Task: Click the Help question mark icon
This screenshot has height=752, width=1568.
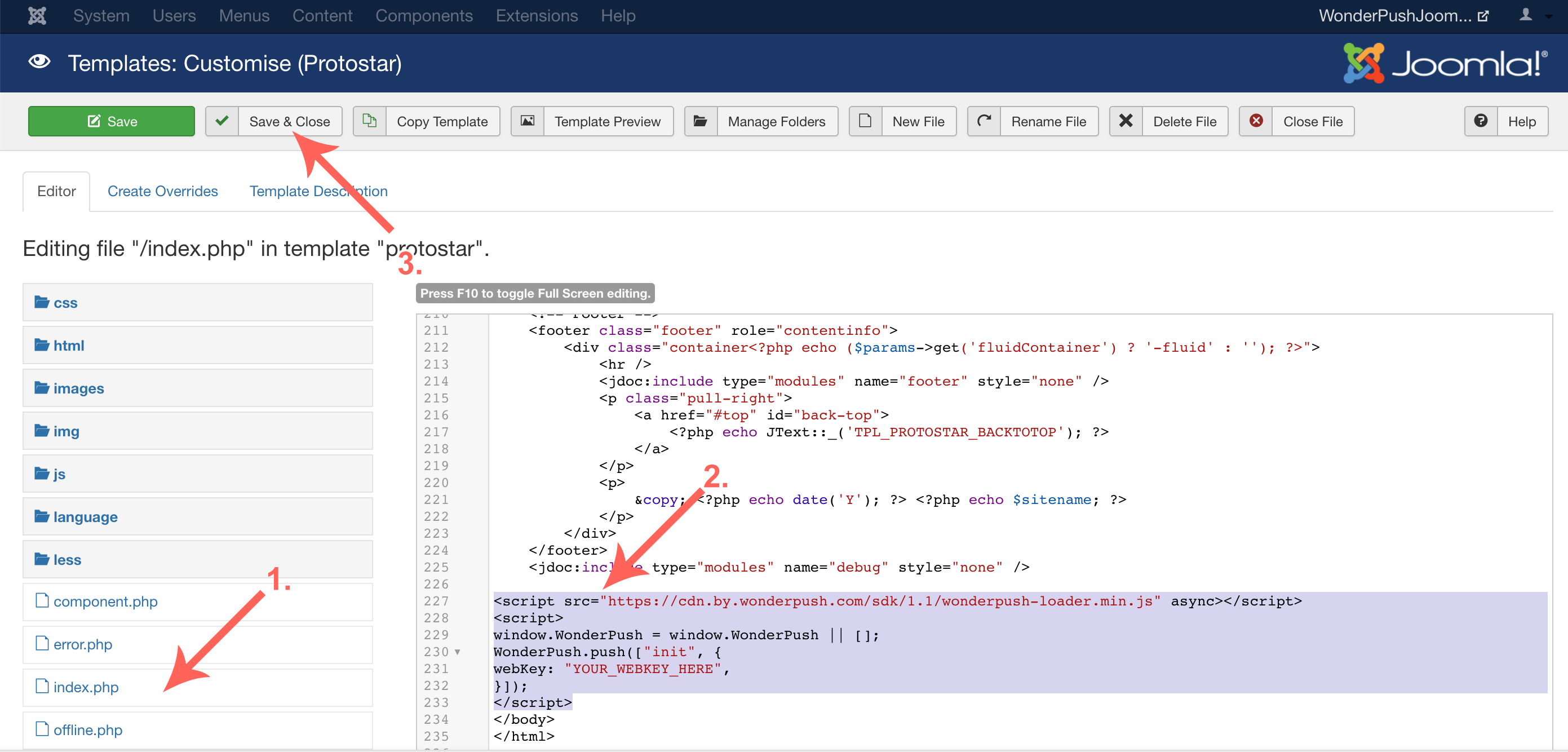Action: point(1480,121)
